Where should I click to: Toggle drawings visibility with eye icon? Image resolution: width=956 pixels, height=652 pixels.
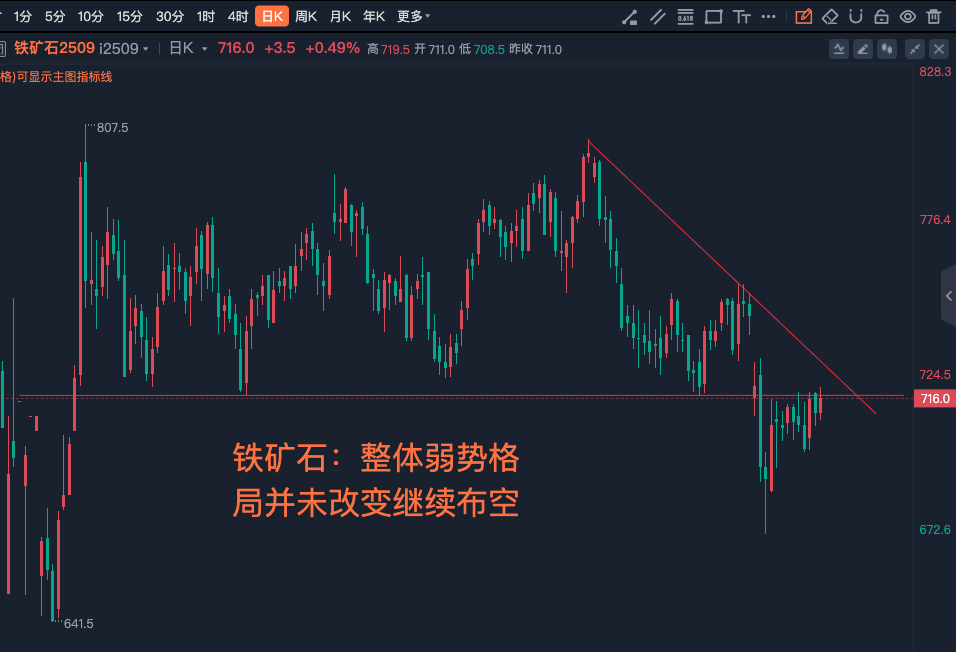(907, 17)
